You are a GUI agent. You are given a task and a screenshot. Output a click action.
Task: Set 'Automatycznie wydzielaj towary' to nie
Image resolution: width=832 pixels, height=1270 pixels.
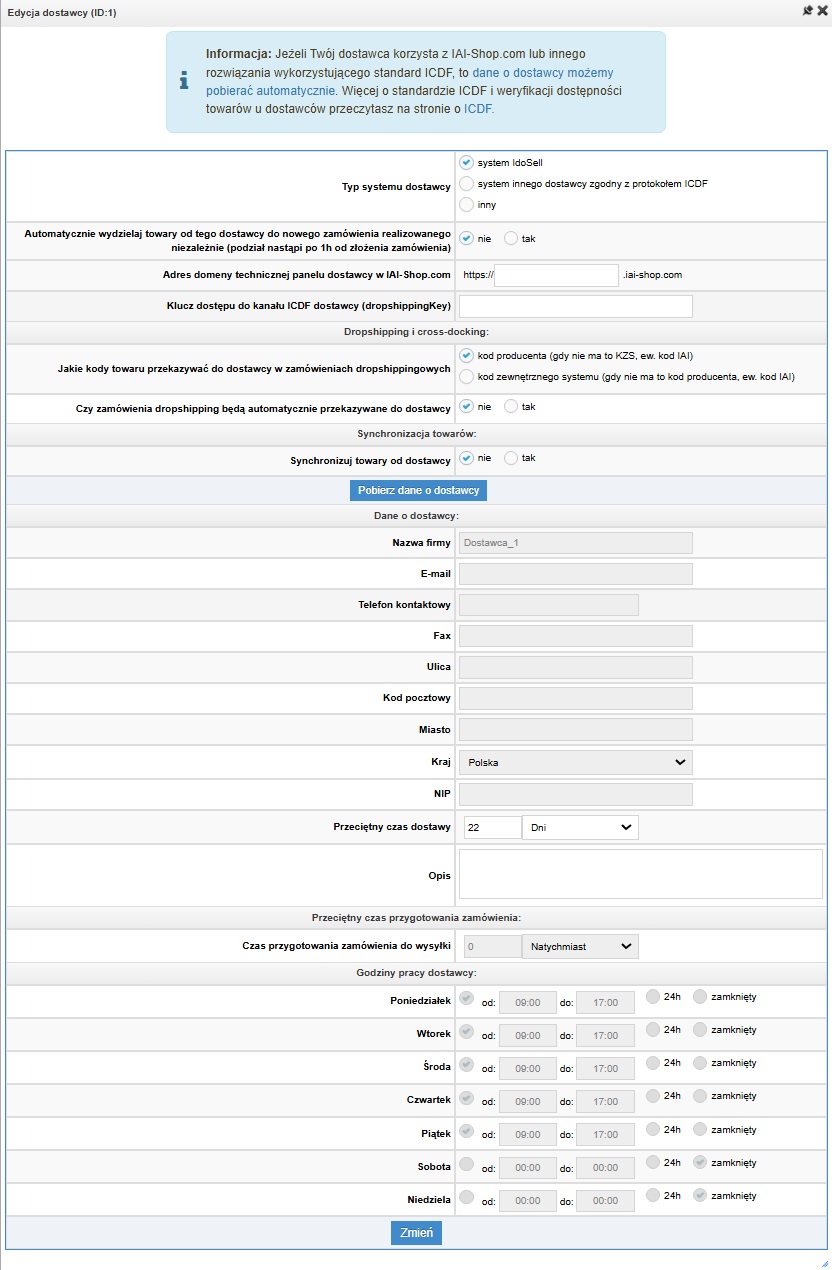pos(466,239)
